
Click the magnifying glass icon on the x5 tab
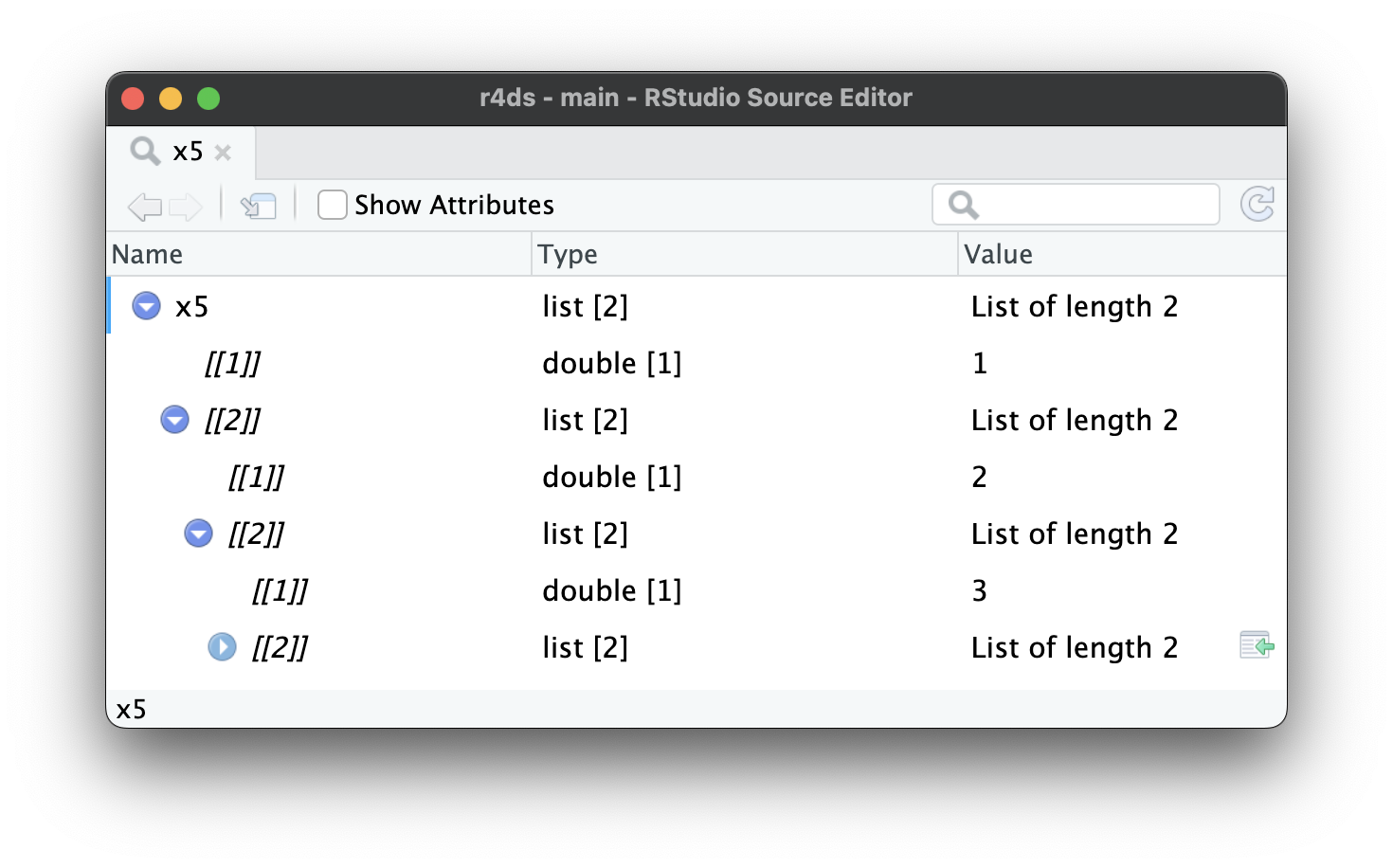[x=144, y=151]
